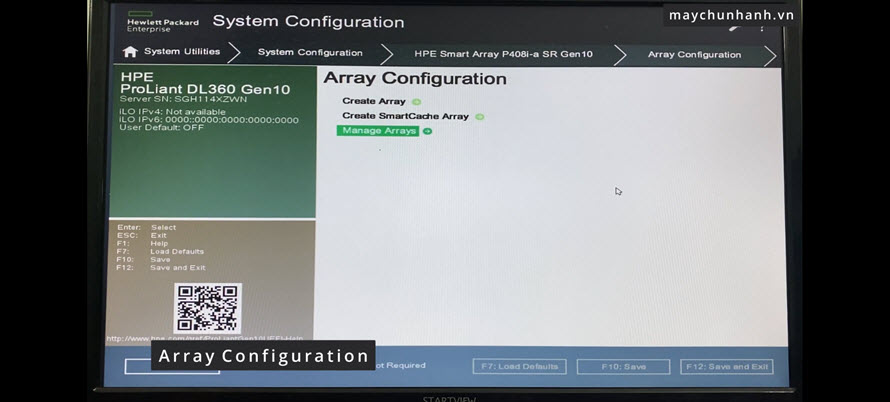Click F10: Save in the key legend
890x402 pixels.
[x=143, y=259]
